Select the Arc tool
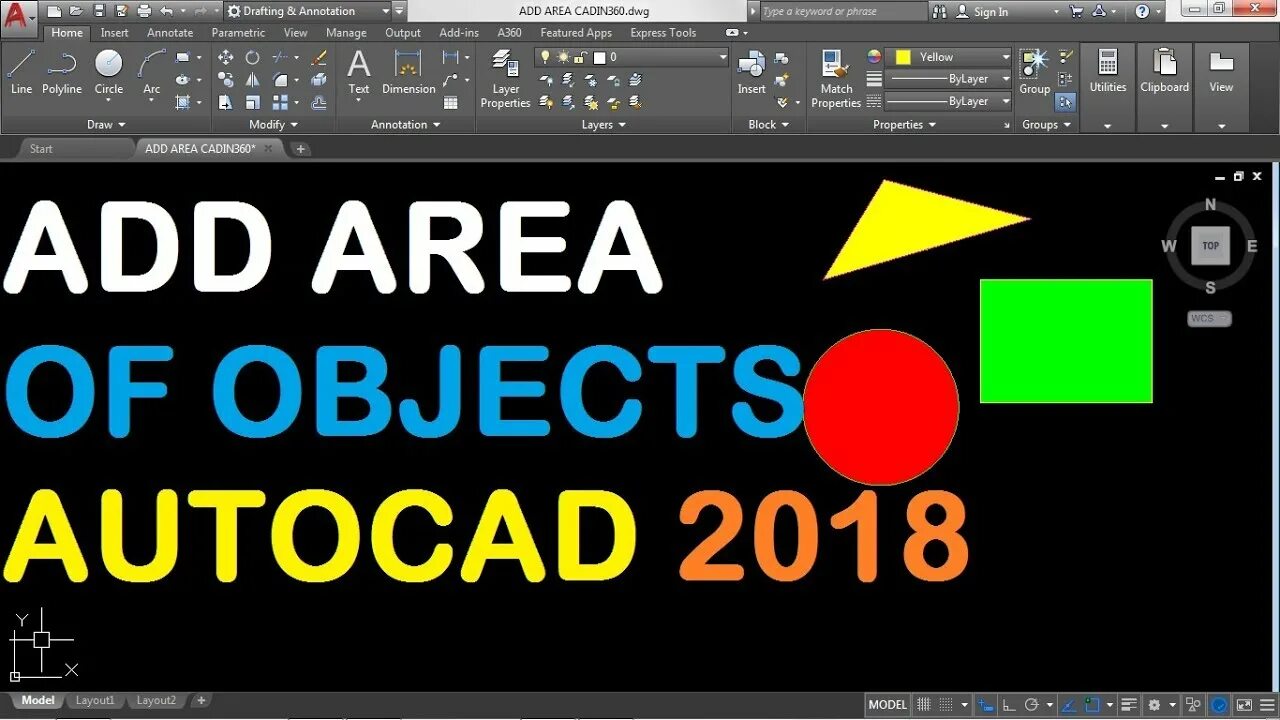This screenshot has width=1280, height=720. pos(152,72)
